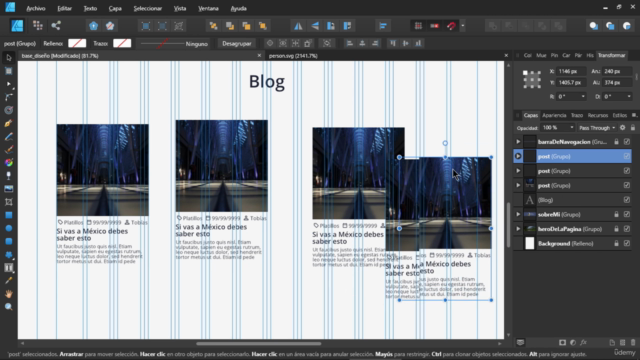Image resolution: width=640 pixels, height=360 pixels.
Task: Toggle visibility of sobreMi layer
Action: click(x=627, y=214)
